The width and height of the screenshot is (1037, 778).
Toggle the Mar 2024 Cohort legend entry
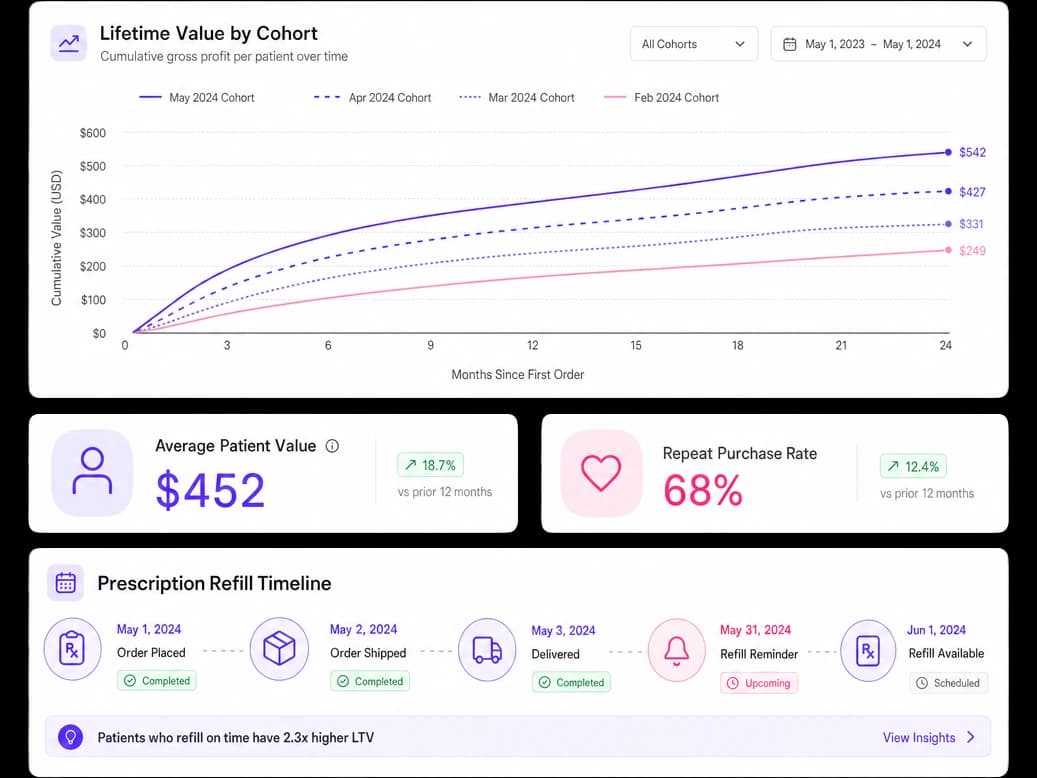point(517,98)
